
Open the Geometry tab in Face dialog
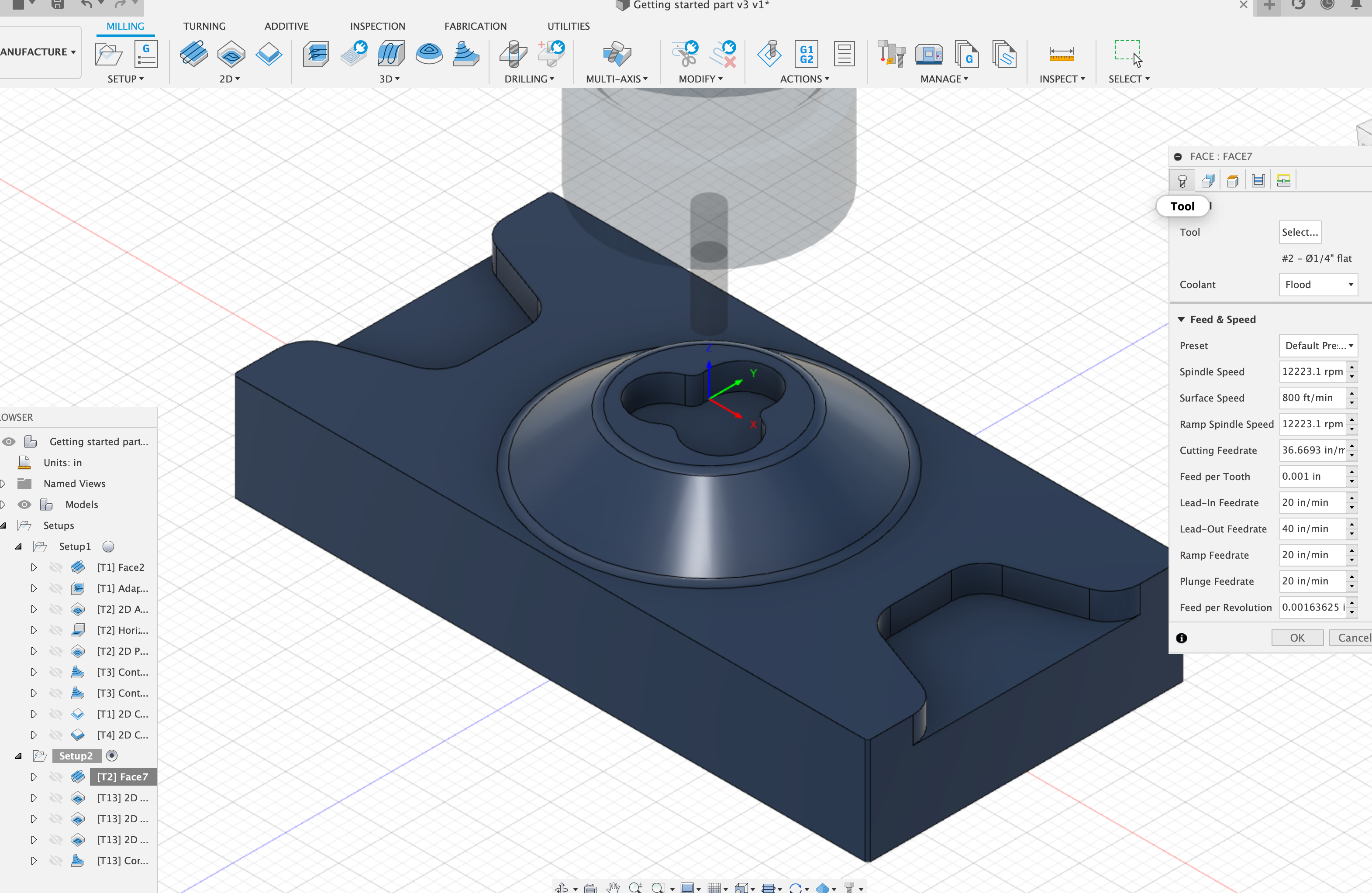pyautogui.click(x=1208, y=181)
